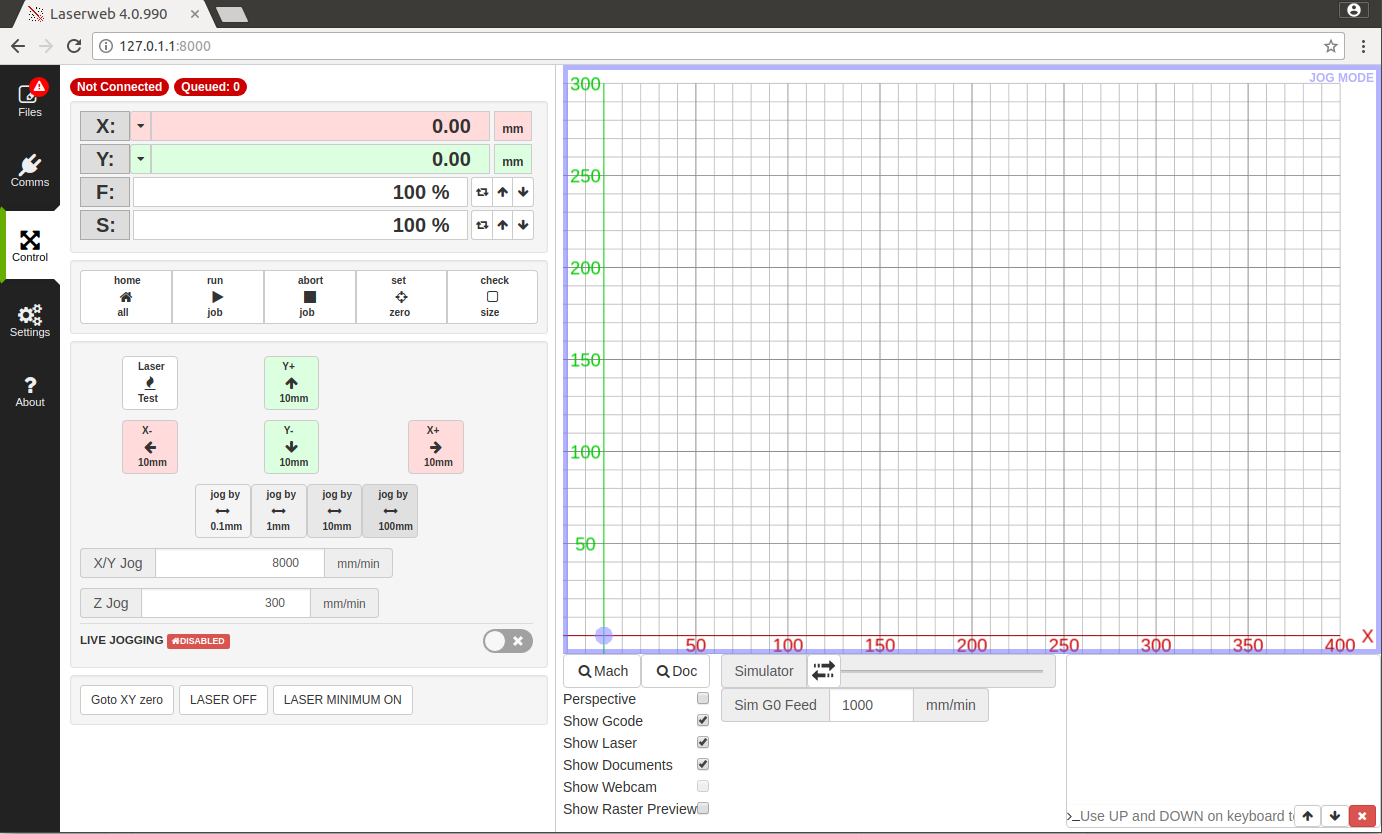Decrease the S override value
Screen dimensions: 1382x834
click(524, 225)
